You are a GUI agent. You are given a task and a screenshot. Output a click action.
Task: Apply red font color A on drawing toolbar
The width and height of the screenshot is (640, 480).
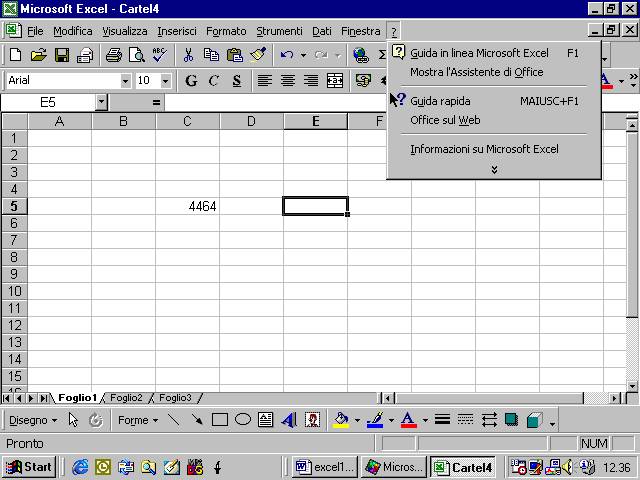409,420
